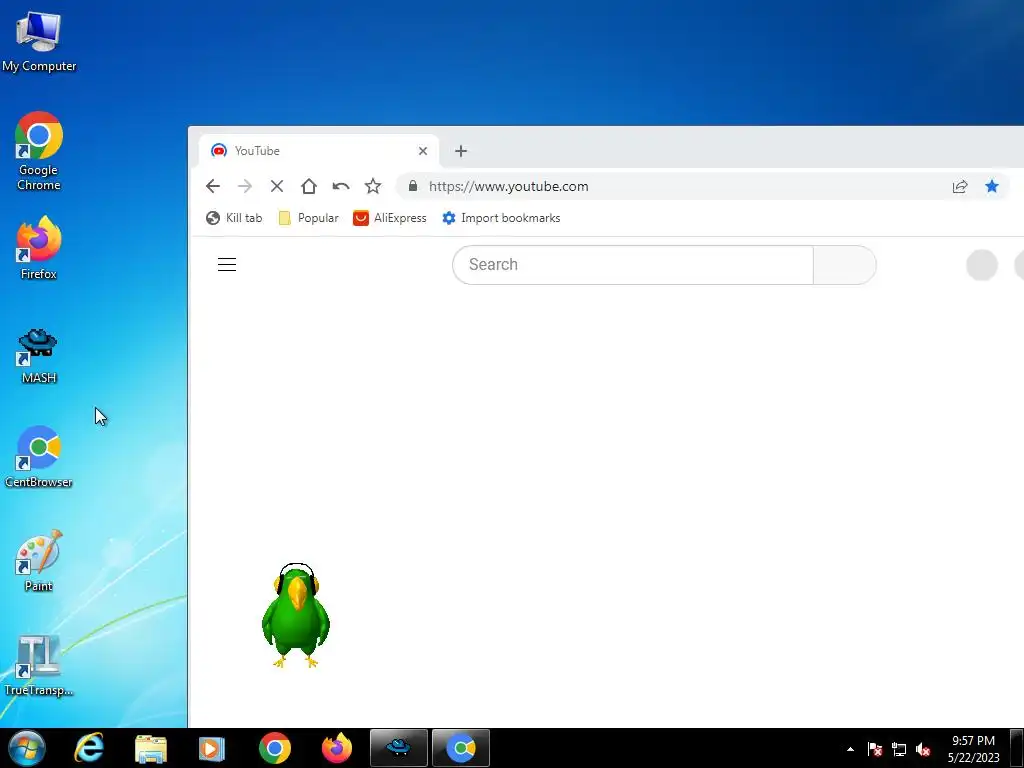Open a new browser tab
The image size is (1024, 768).
click(461, 151)
